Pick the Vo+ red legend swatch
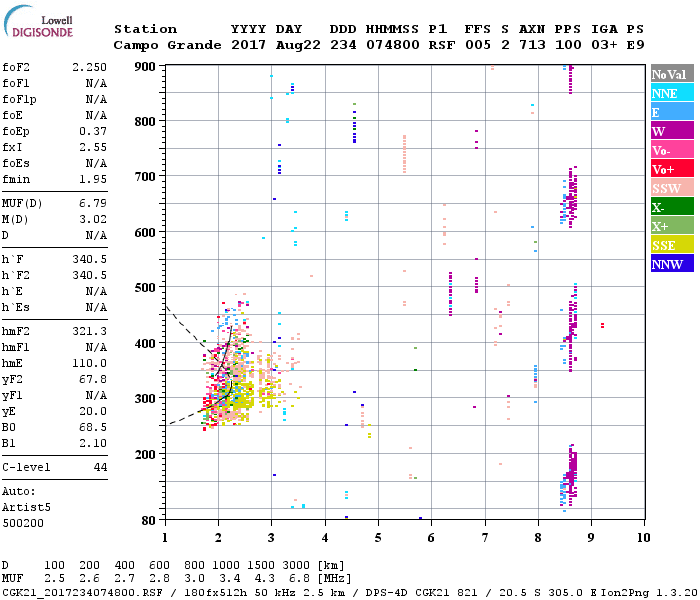The height and width of the screenshot is (600, 700). click(x=672, y=169)
